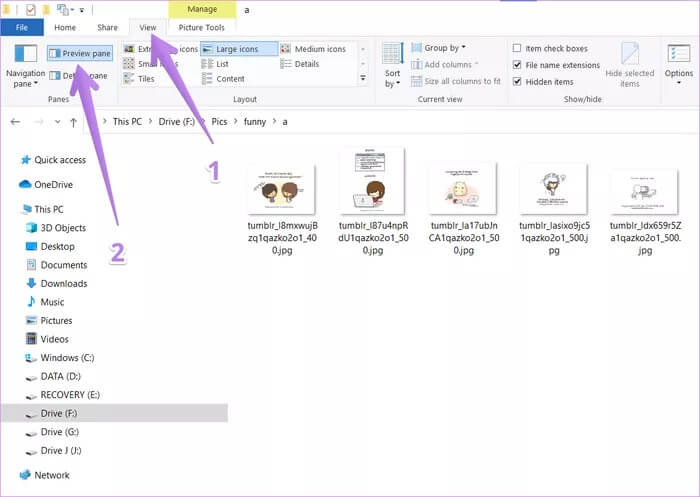Click the Tiles layout icon
Viewport: 700px width, 497px height.
pyautogui.click(x=129, y=79)
